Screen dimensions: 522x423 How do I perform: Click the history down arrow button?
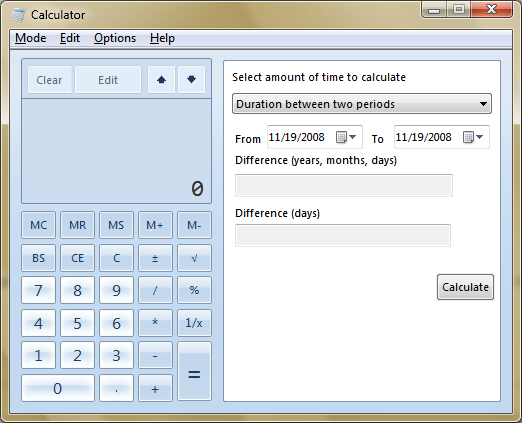coord(191,79)
